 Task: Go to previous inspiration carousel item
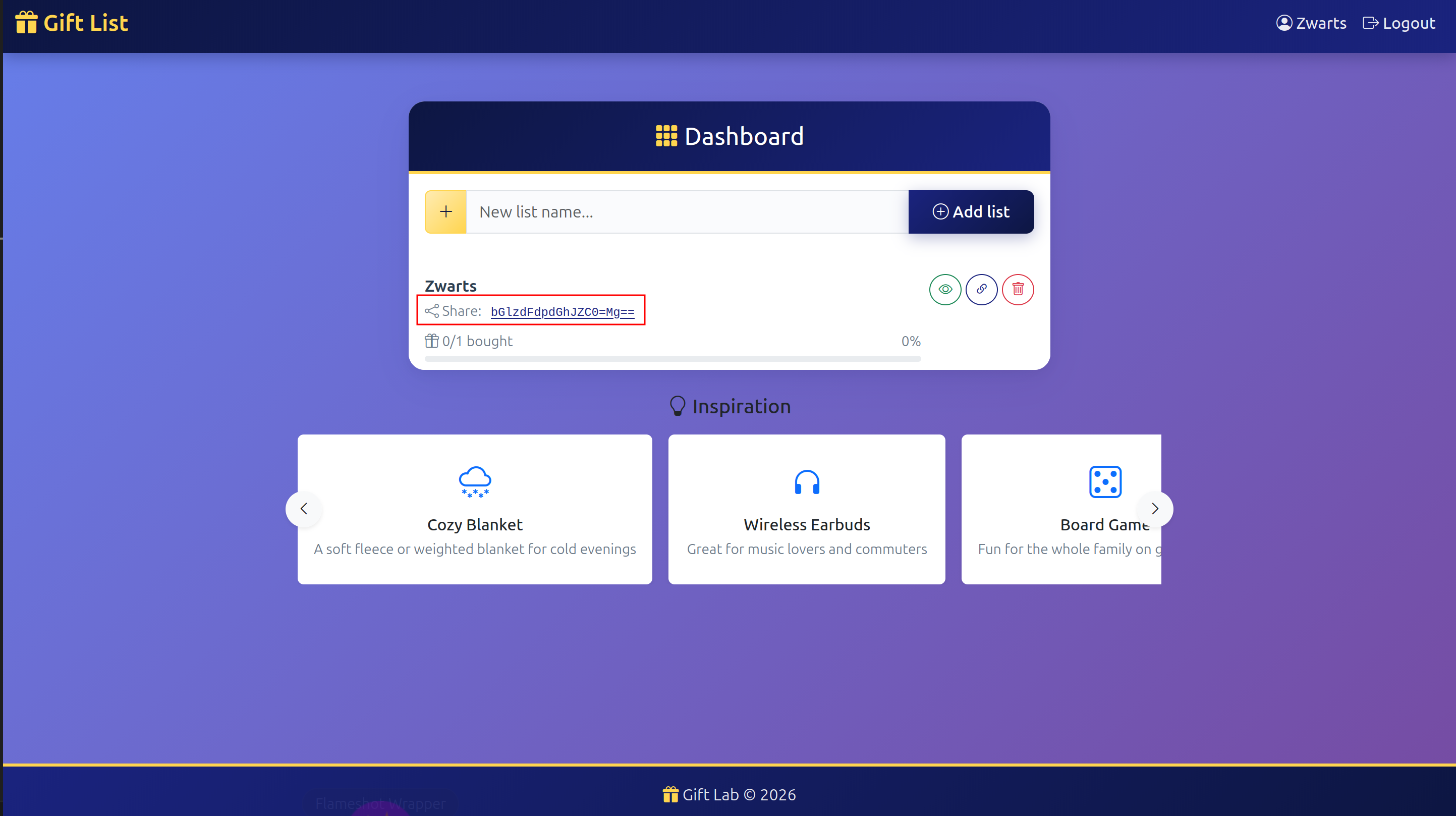[x=304, y=508]
